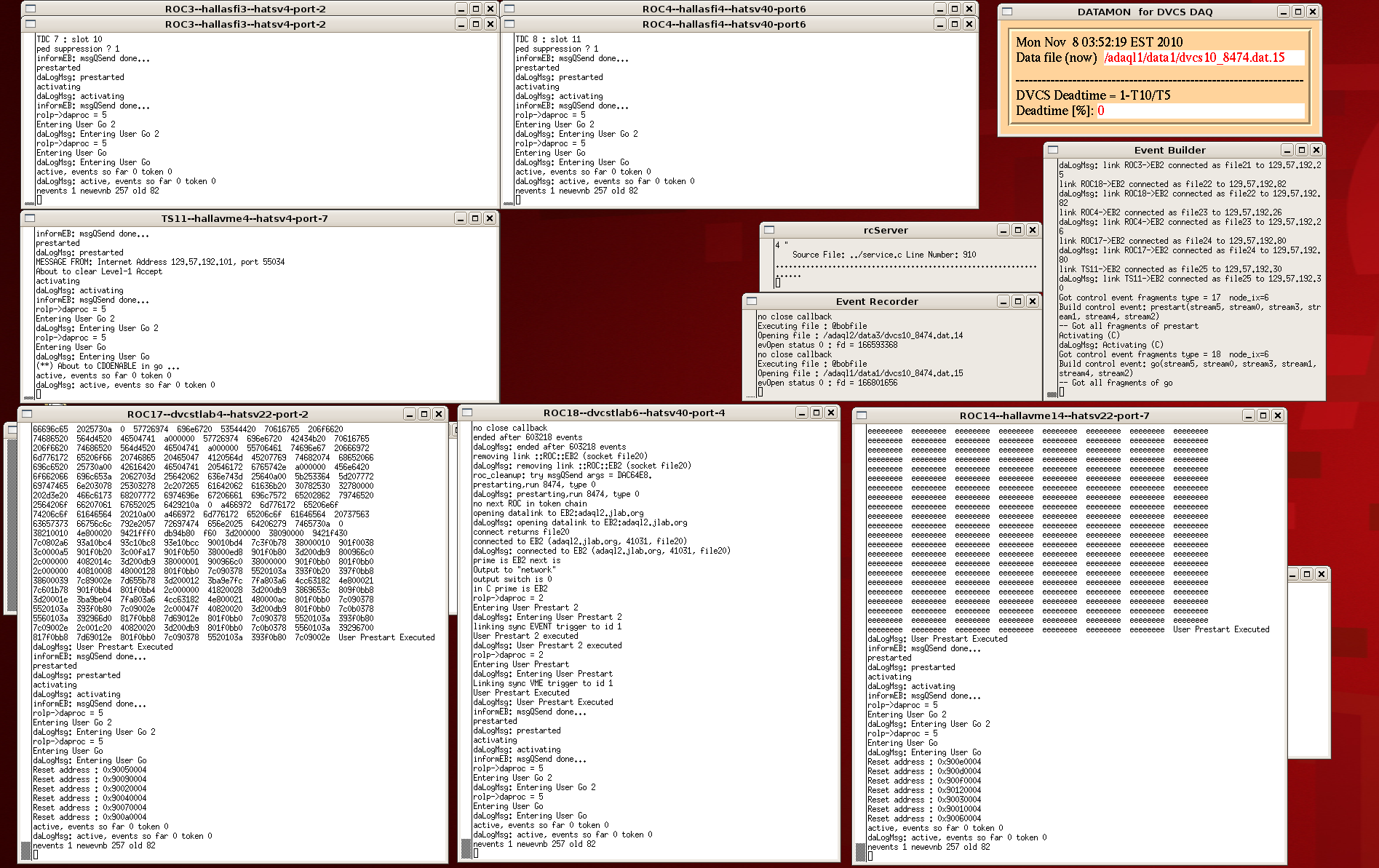Click 'TDC 8 : slot 11' line in ROC4
The width and height of the screenshot is (1379, 868).
[548, 39]
